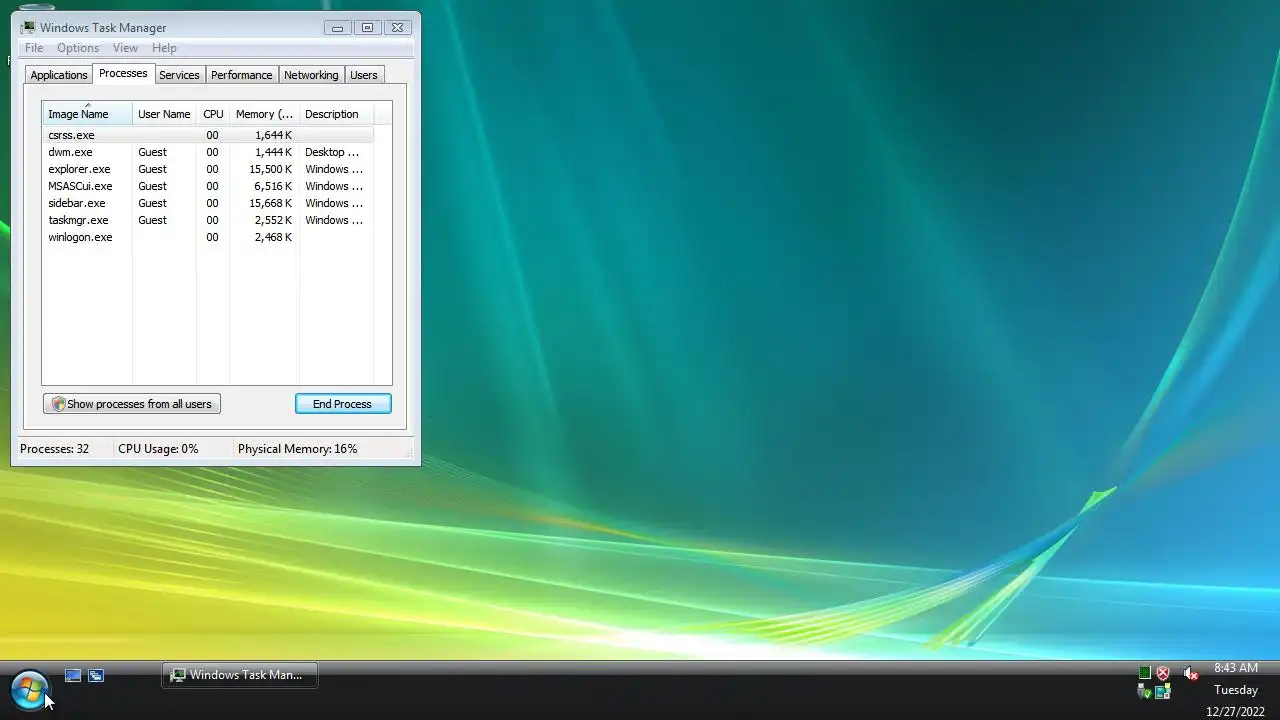The width and height of the screenshot is (1280, 720).
Task: Close the Windows Task Manager window
Action: click(x=397, y=28)
